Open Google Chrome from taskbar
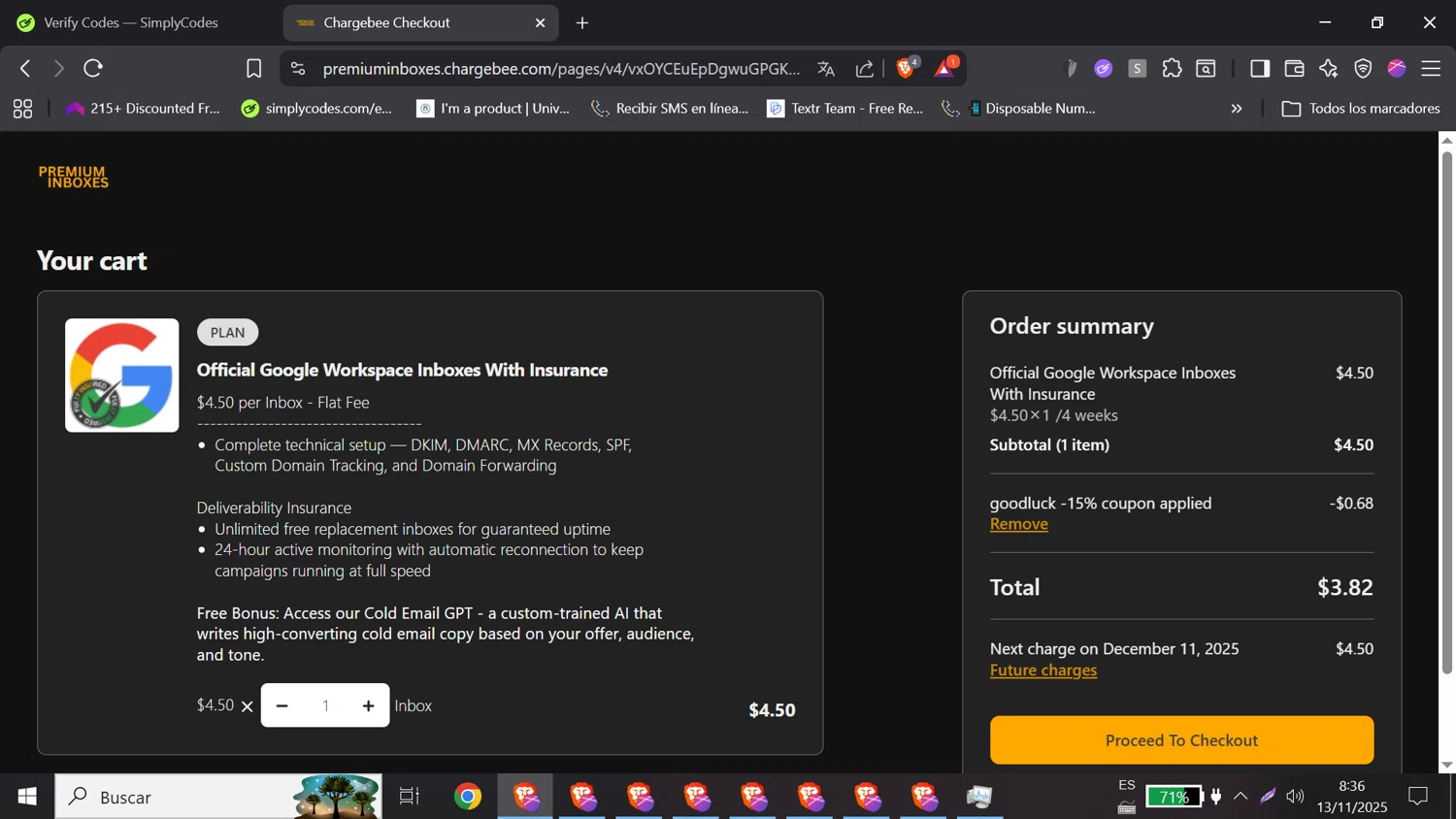 pyautogui.click(x=468, y=797)
